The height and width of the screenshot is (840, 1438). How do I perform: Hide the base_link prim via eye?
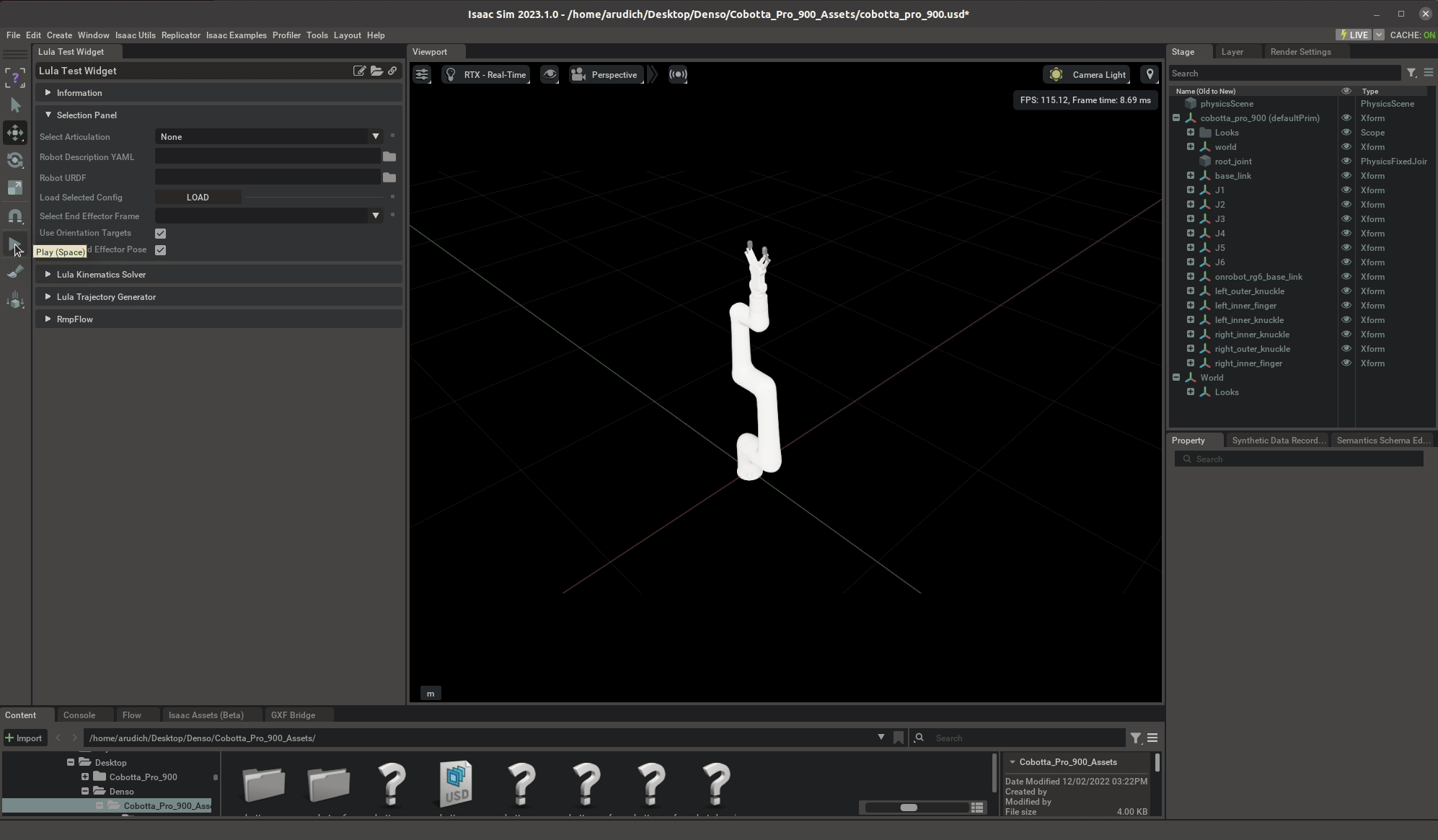1346,176
